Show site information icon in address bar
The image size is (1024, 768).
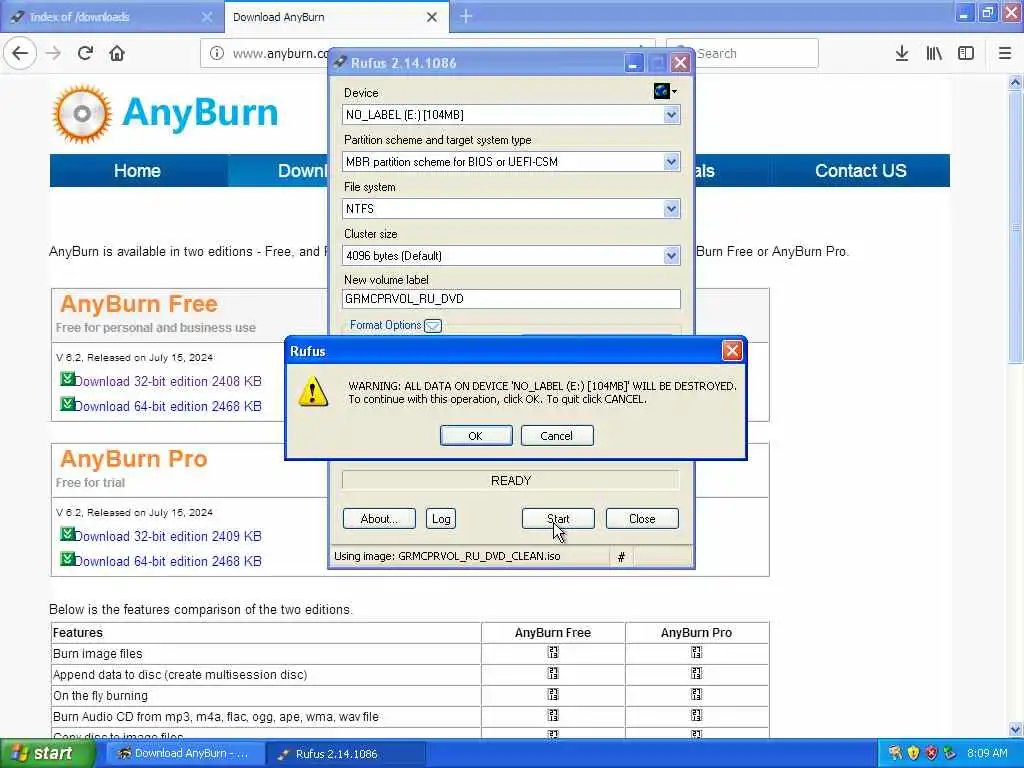click(x=217, y=53)
